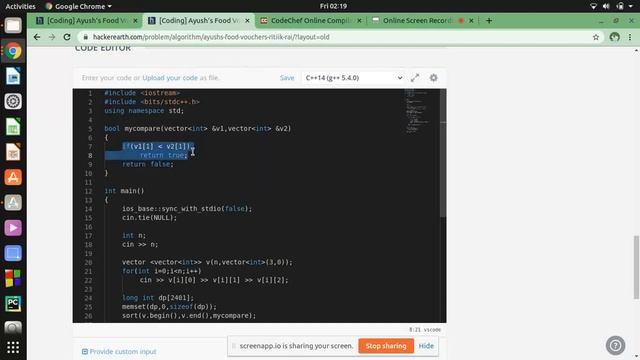640x360 pixels.
Task: Open the purple media player dock icon
Action: [13, 228]
